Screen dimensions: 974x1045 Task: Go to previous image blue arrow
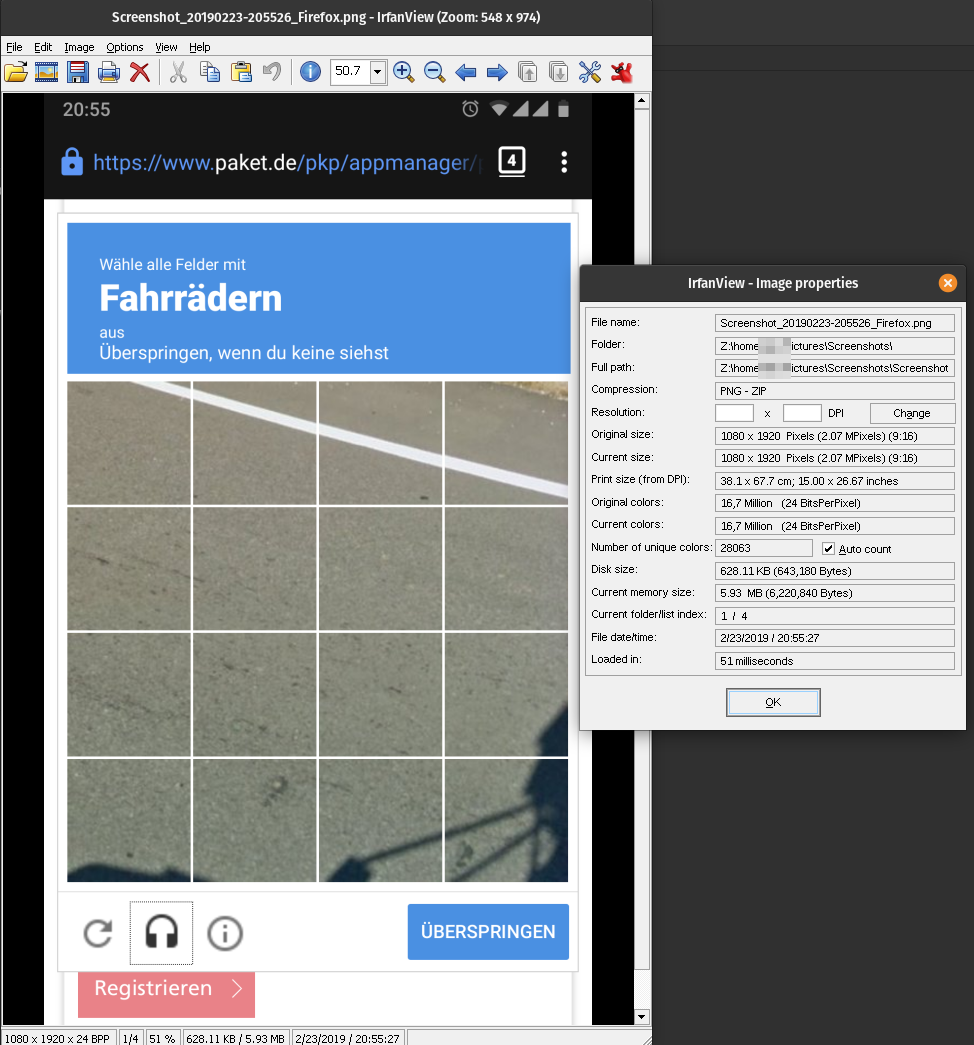(x=465, y=72)
